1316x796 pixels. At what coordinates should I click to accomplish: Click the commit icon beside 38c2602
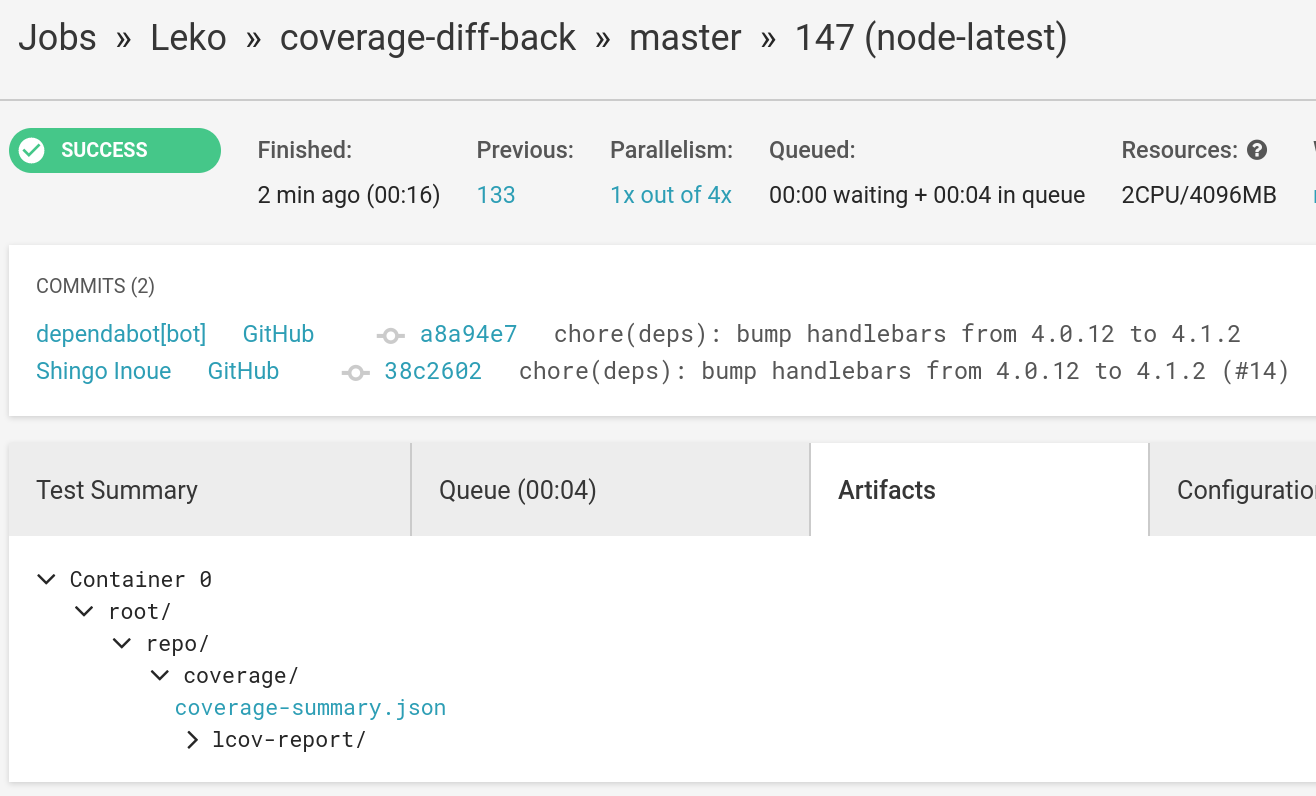click(355, 372)
